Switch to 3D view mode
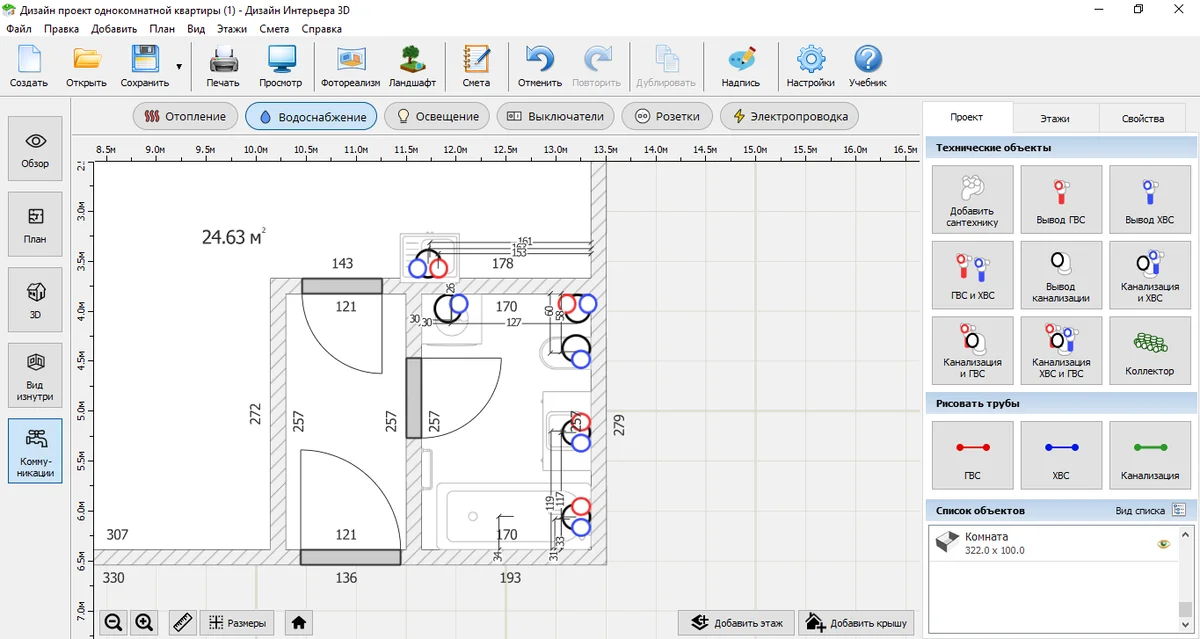 coord(35,300)
